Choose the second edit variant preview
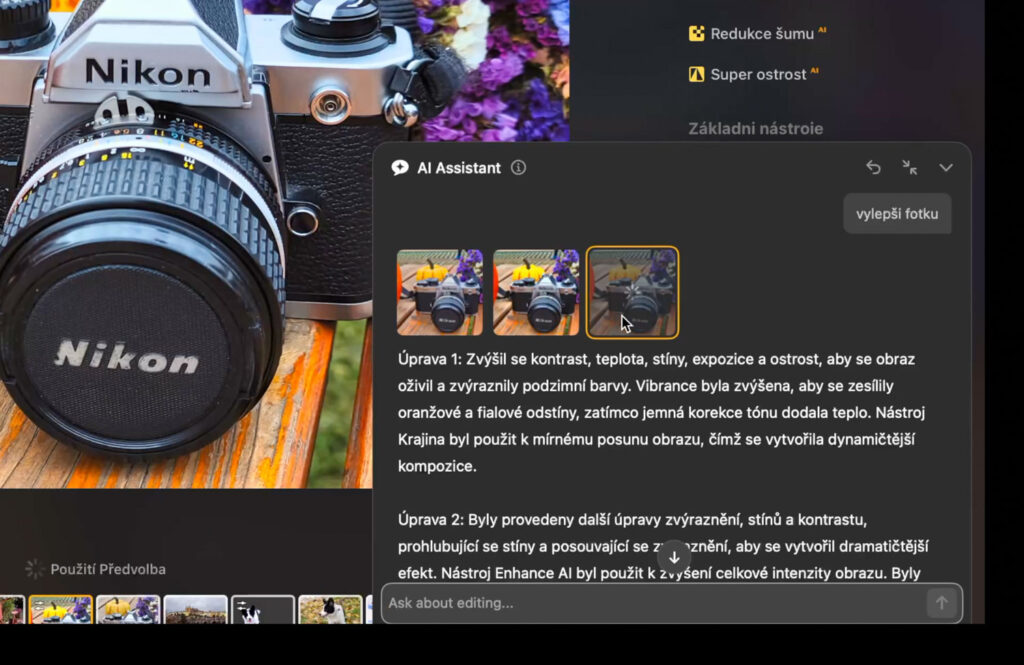This screenshot has height=665, width=1024. [535, 291]
